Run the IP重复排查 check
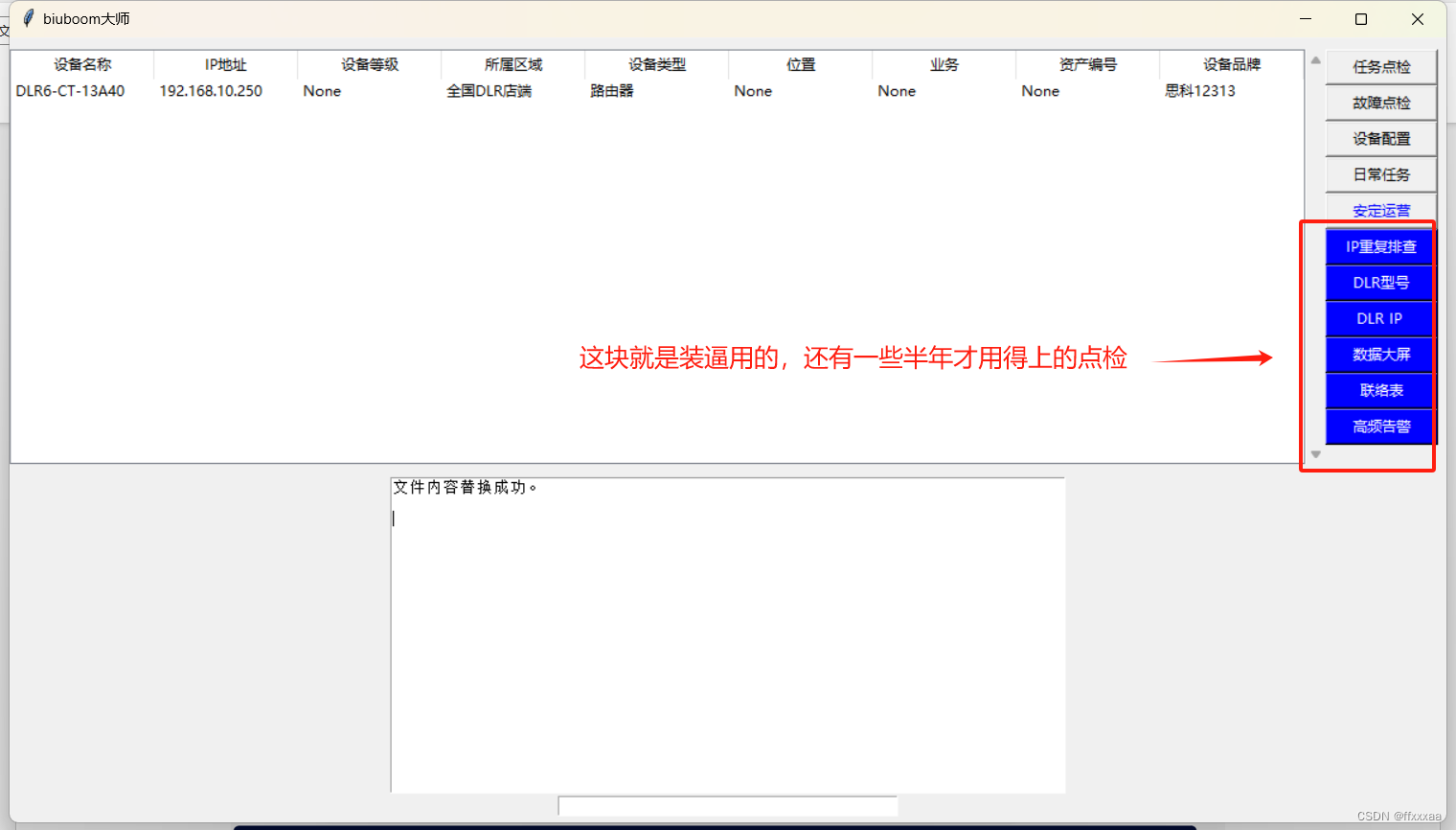Screen dimensions: 1456x830 point(1380,246)
